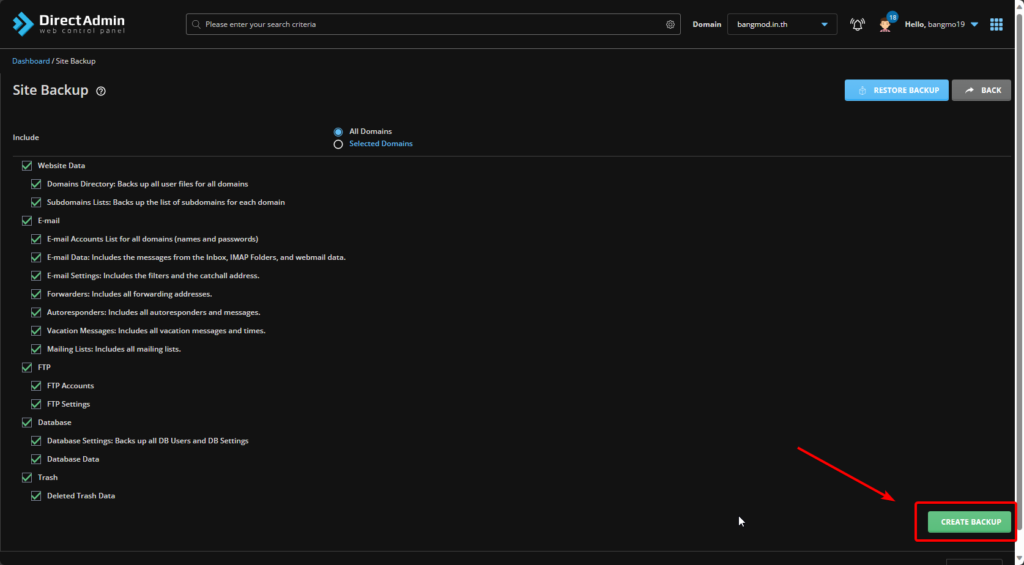1024x565 pixels.
Task: Open the apps grid menu icon
Action: coord(996,24)
